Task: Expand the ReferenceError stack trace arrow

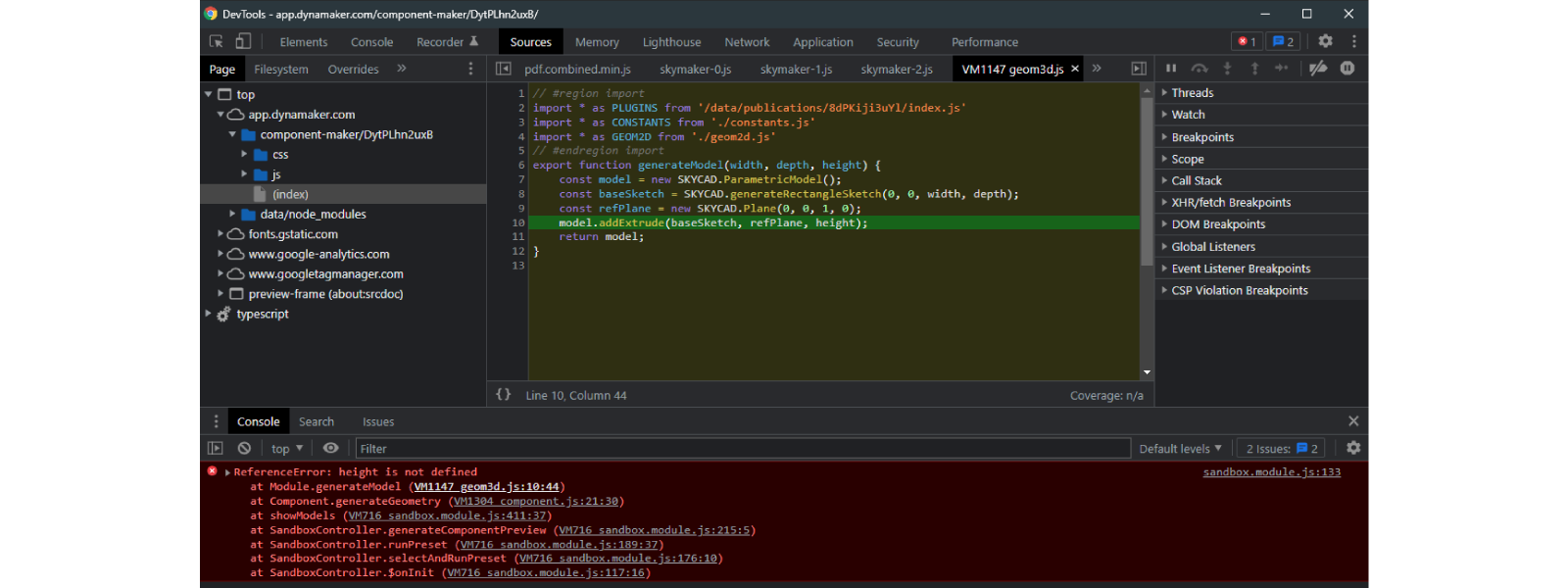Action: [x=227, y=472]
